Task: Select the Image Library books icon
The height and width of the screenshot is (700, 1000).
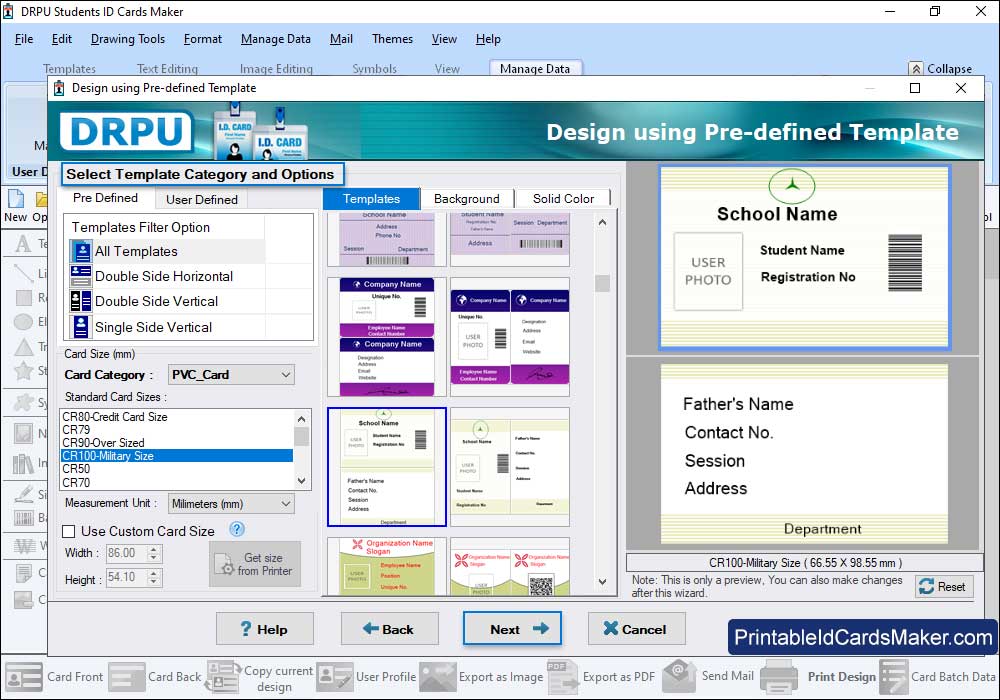Action: [x=23, y=463]
